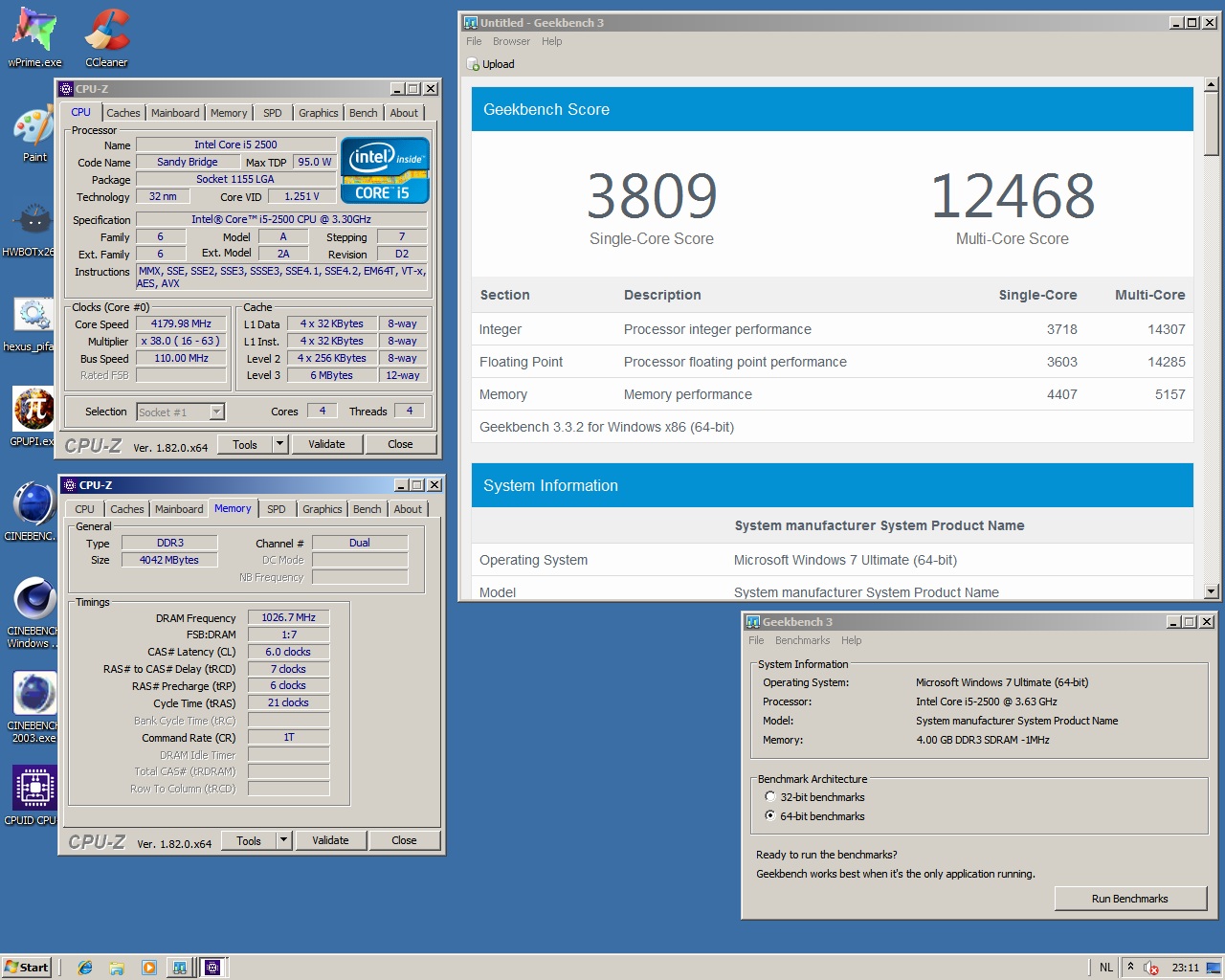Open Browser menu in Geekbench results window
This screenshot has height=980, width=1225.
pos(511,41)
